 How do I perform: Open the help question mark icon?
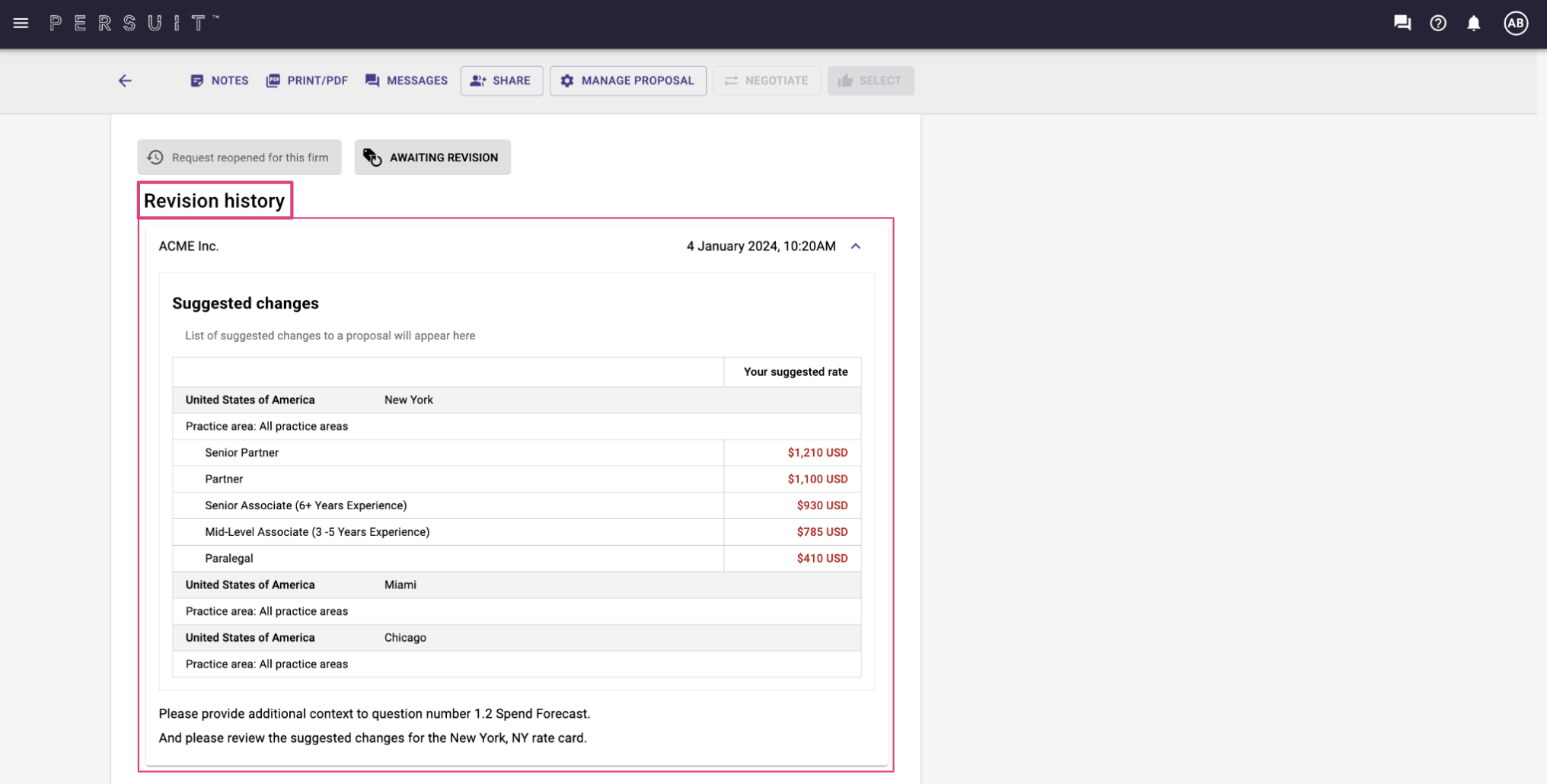(x=1438, y=24)
